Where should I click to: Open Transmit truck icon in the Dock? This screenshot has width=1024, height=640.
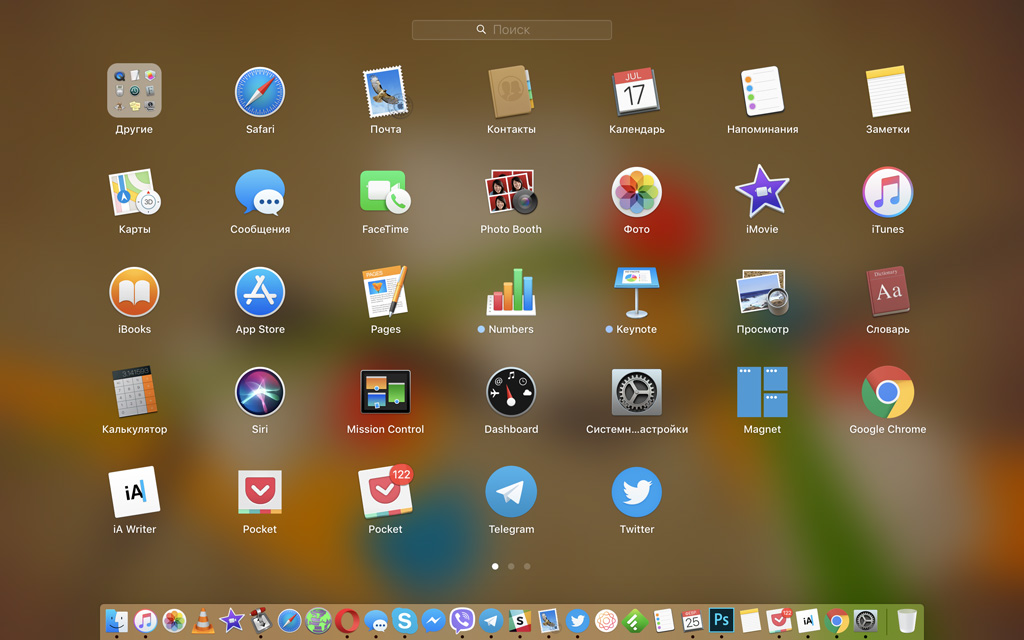(261, 620)
